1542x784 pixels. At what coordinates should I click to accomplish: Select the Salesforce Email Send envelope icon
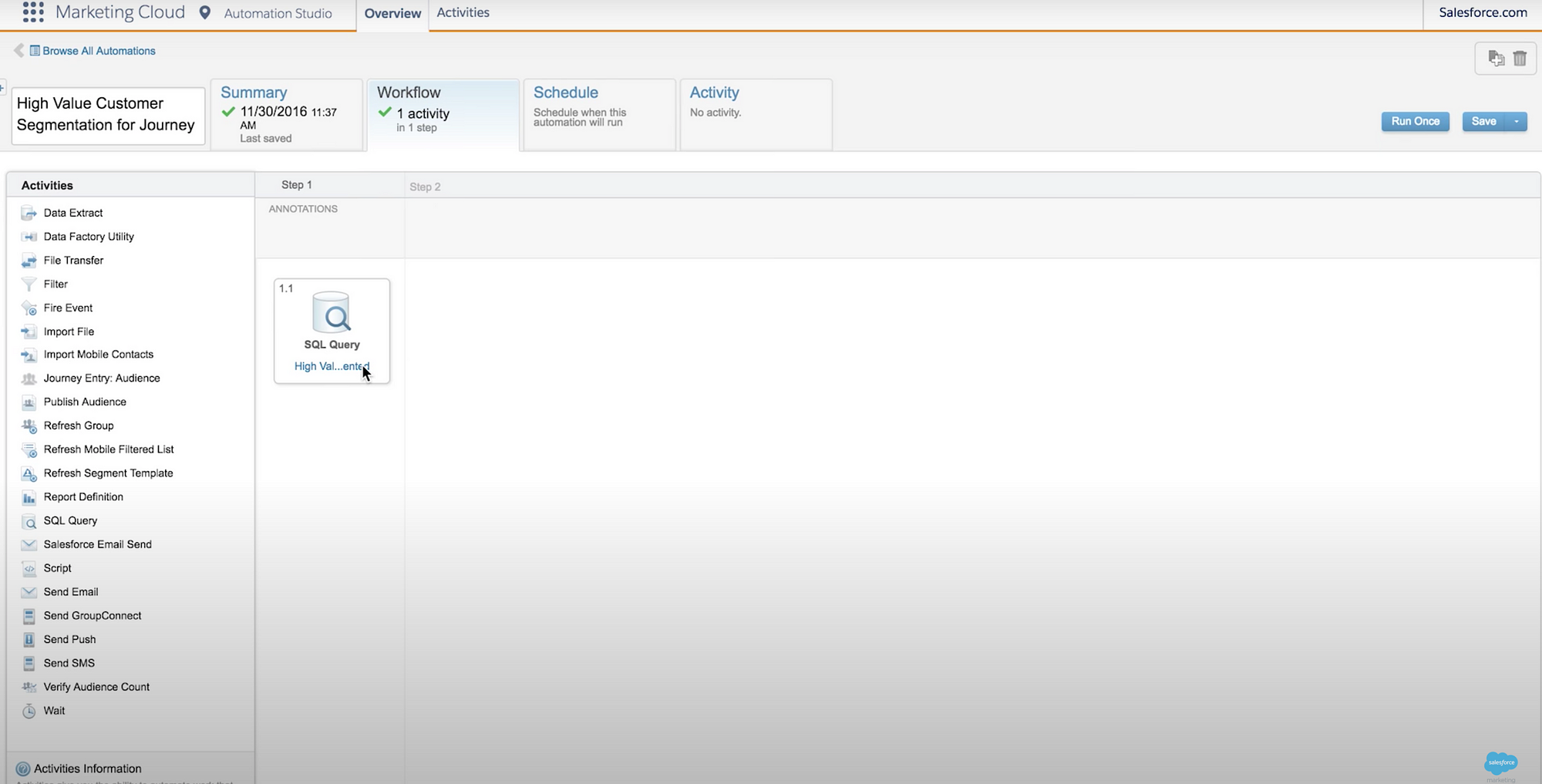pos(29,545)
